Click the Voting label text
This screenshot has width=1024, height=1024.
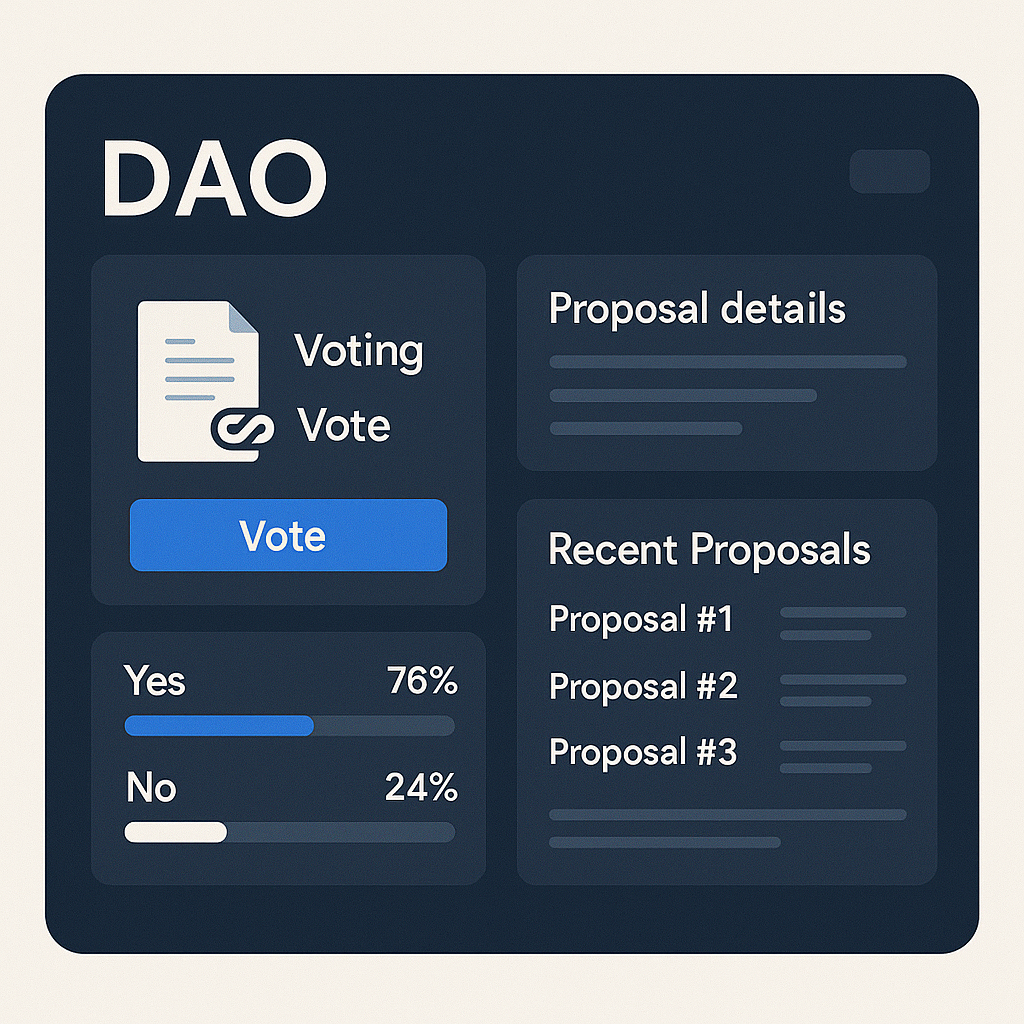[x=359, y=352]
